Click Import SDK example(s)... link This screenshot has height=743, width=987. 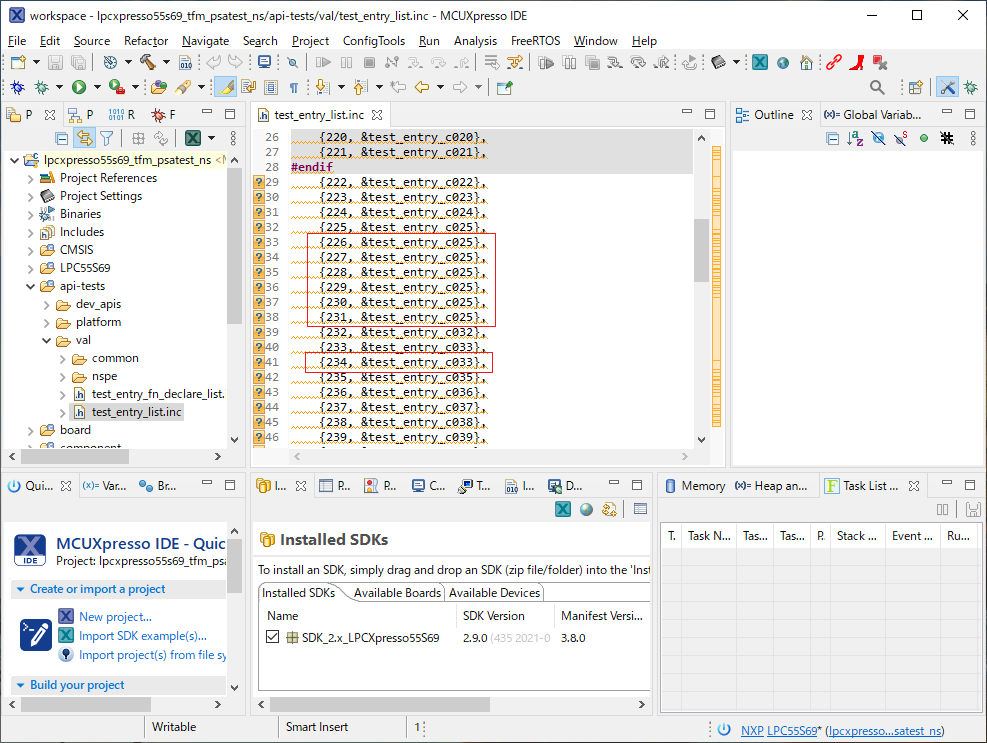pyautogui.click(x=143, y=636)
